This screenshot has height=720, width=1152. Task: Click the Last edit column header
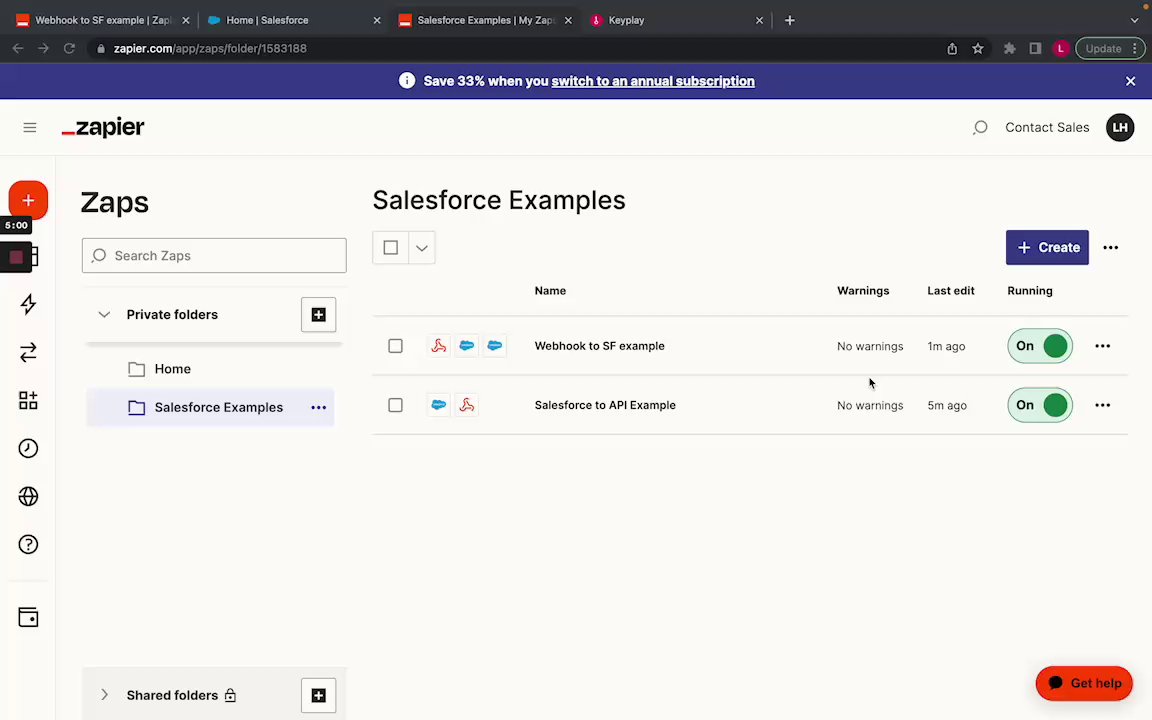coord(951,291)
